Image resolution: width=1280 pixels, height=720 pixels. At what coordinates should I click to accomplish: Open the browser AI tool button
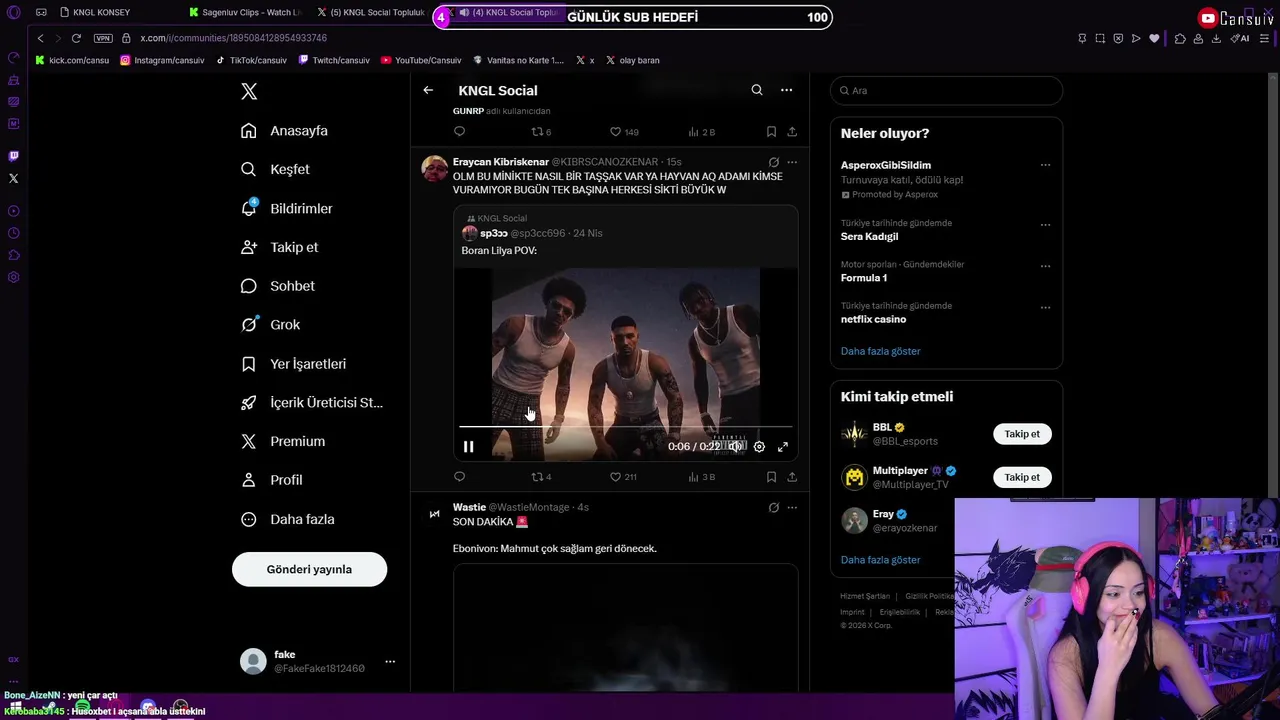click(x=1241, y=38)
